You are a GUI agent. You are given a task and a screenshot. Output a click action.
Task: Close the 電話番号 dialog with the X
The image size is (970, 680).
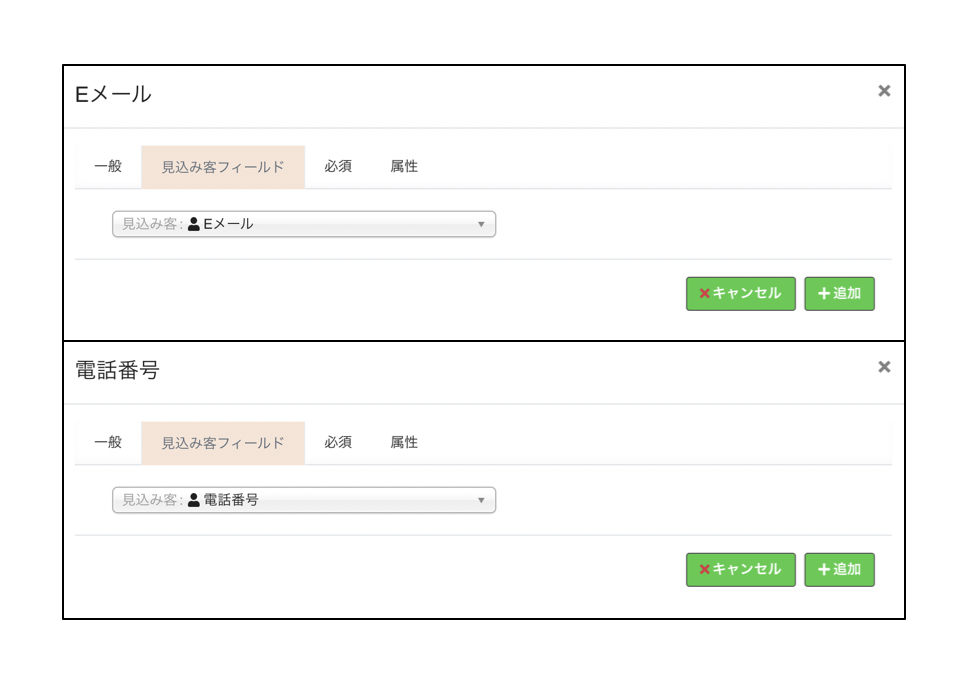pos(884,367)
